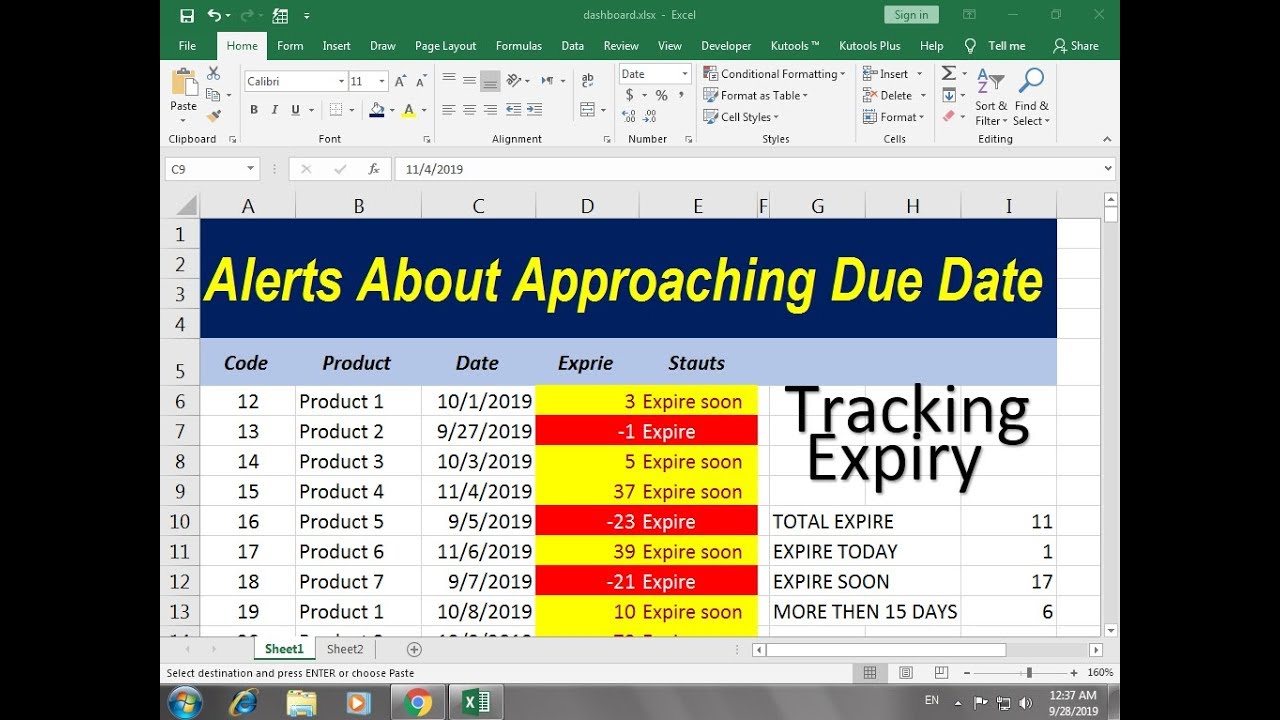Switch to the Formulas ribbon tab
The width and height of the screenshot is (1280, 720).
[519, 46]
